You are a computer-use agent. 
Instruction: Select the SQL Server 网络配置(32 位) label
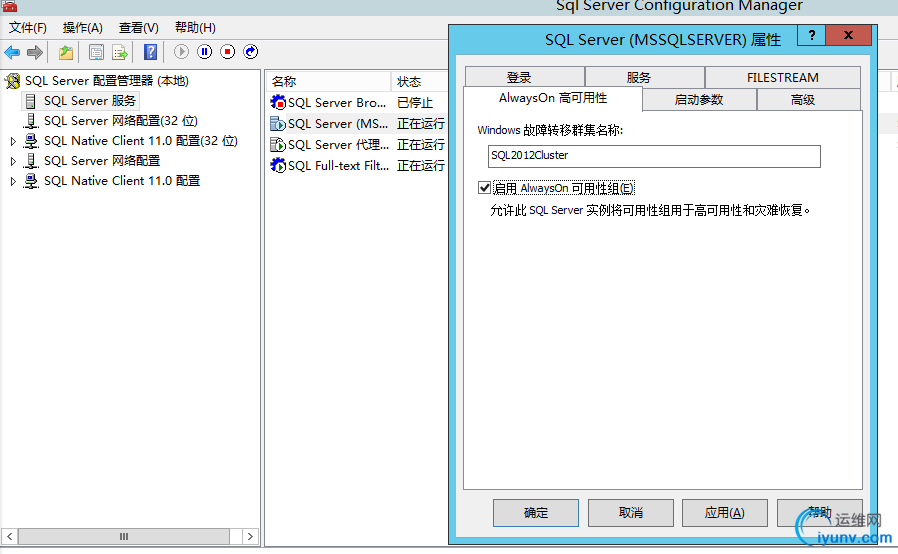tap(121, 121)
